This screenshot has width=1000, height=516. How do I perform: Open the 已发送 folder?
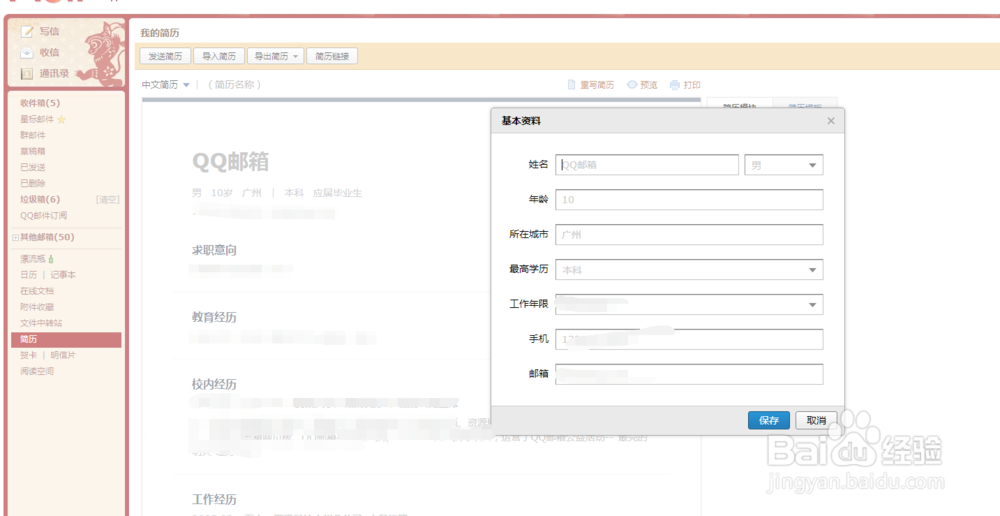click(33, 167)
